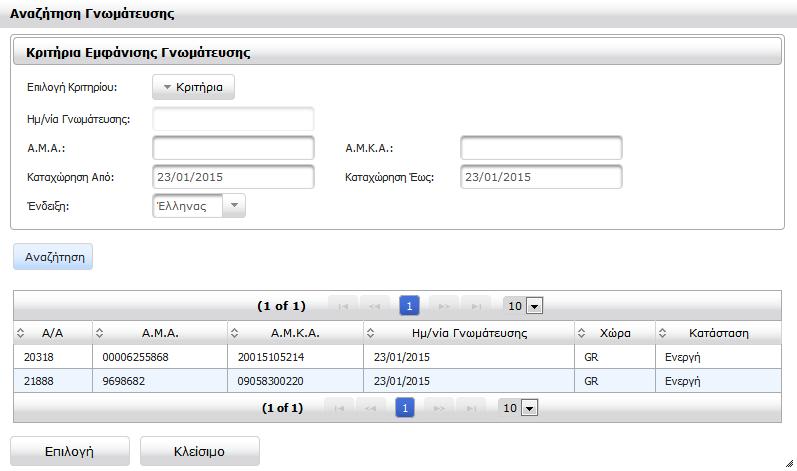
Task: Sort by the Α/Α column sort icon
Action: [20, 333]
